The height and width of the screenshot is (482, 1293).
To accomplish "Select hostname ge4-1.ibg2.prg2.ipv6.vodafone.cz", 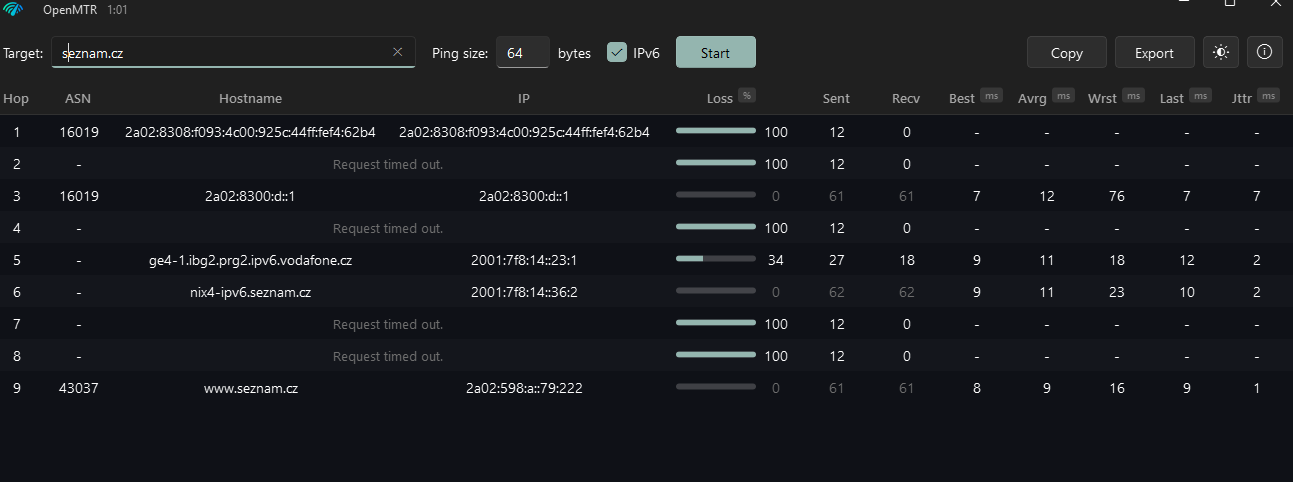I will (250, 260).
